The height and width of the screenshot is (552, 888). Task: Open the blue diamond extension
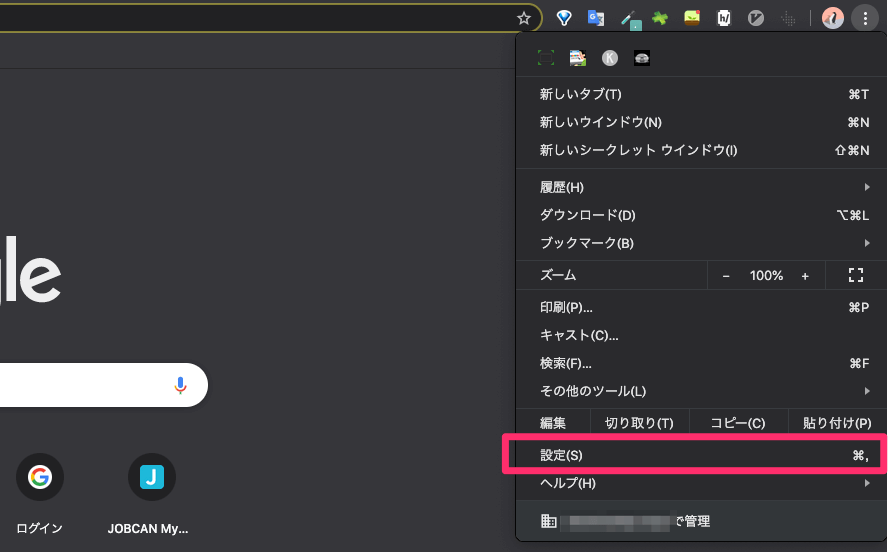[x=563, y=18]
